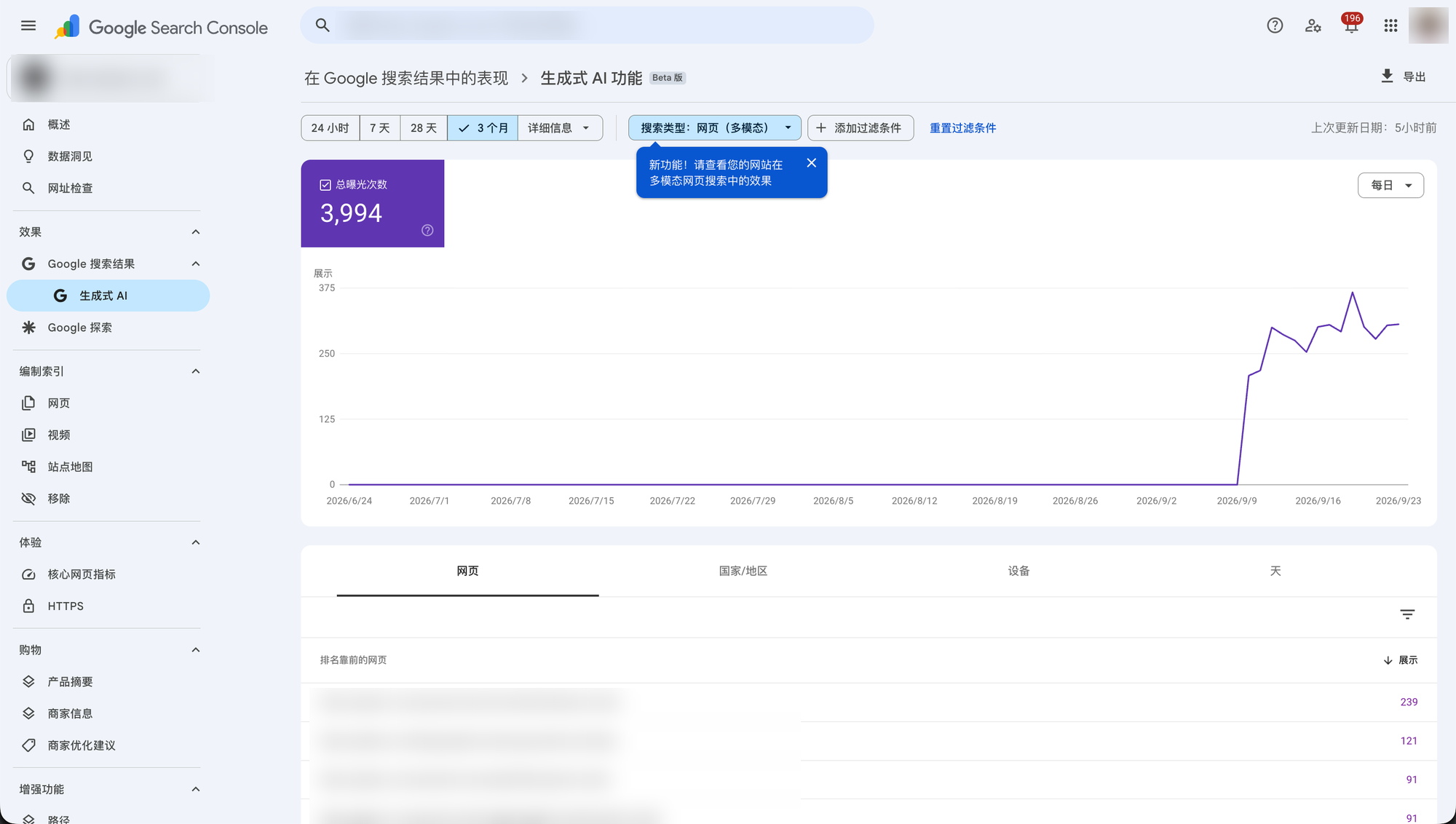Viewport: 1456px width, 824px height.
Task: Click the search magnifier icon
Action: coord(323,25)
